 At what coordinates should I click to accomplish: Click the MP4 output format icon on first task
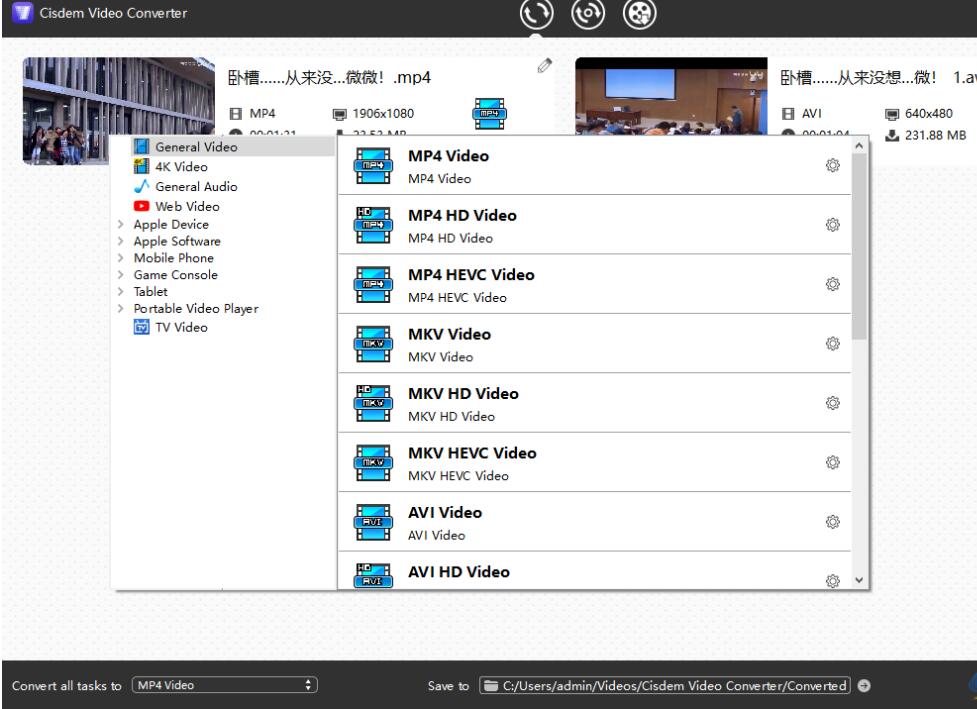(x=490, y=113)
